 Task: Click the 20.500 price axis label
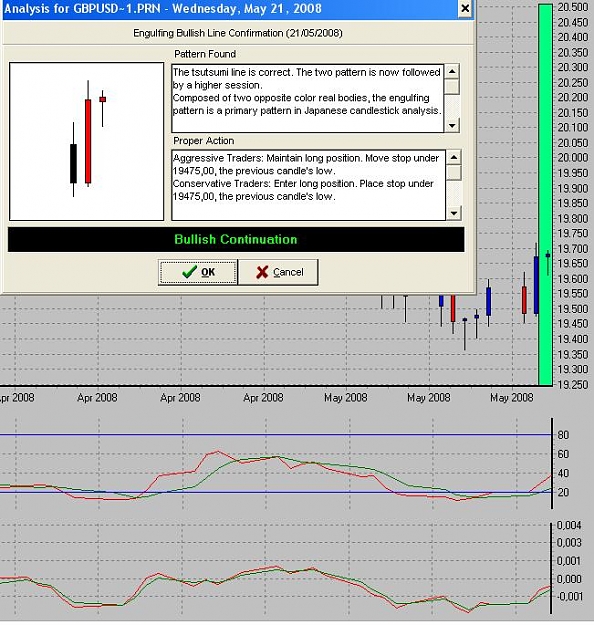pyautogui.click(x=573, y=7)
